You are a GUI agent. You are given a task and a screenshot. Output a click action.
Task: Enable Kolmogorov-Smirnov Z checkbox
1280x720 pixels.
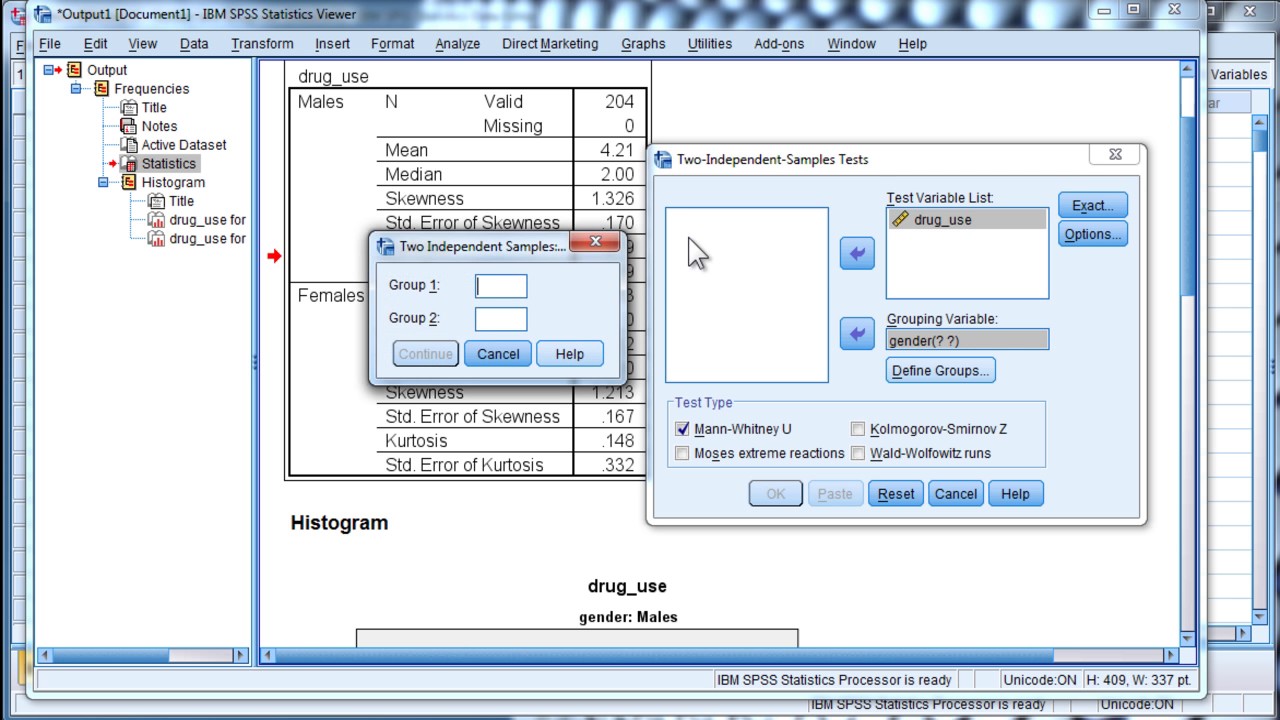pos(857,429)
